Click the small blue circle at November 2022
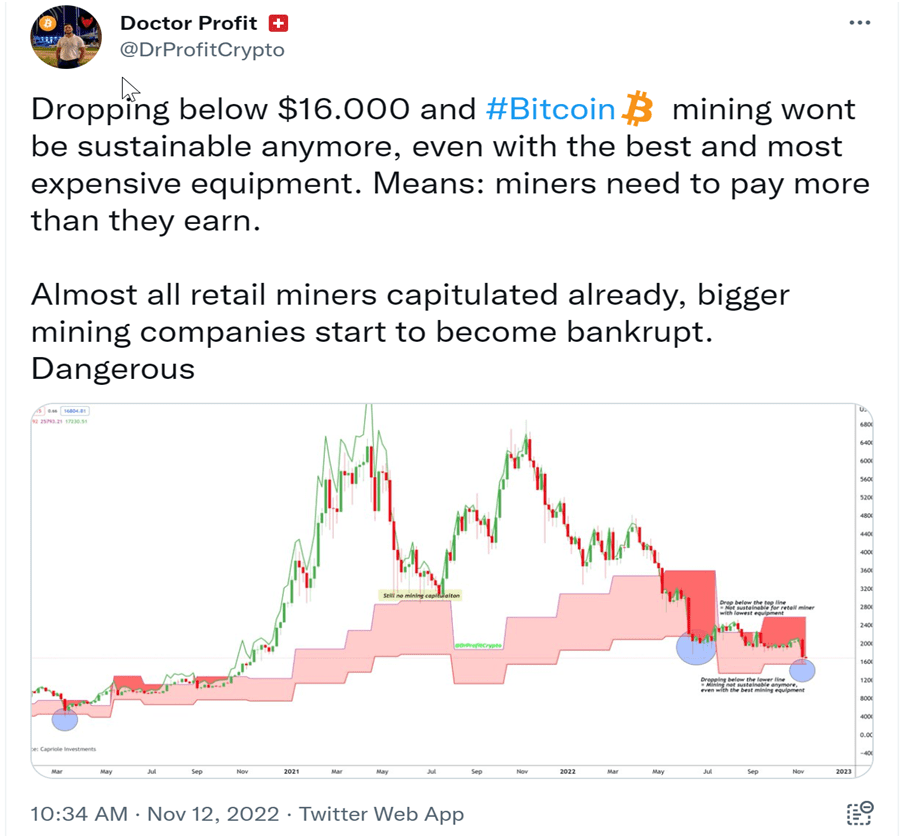The height and width of the screenshot is (838, 916). pos(802,669)
